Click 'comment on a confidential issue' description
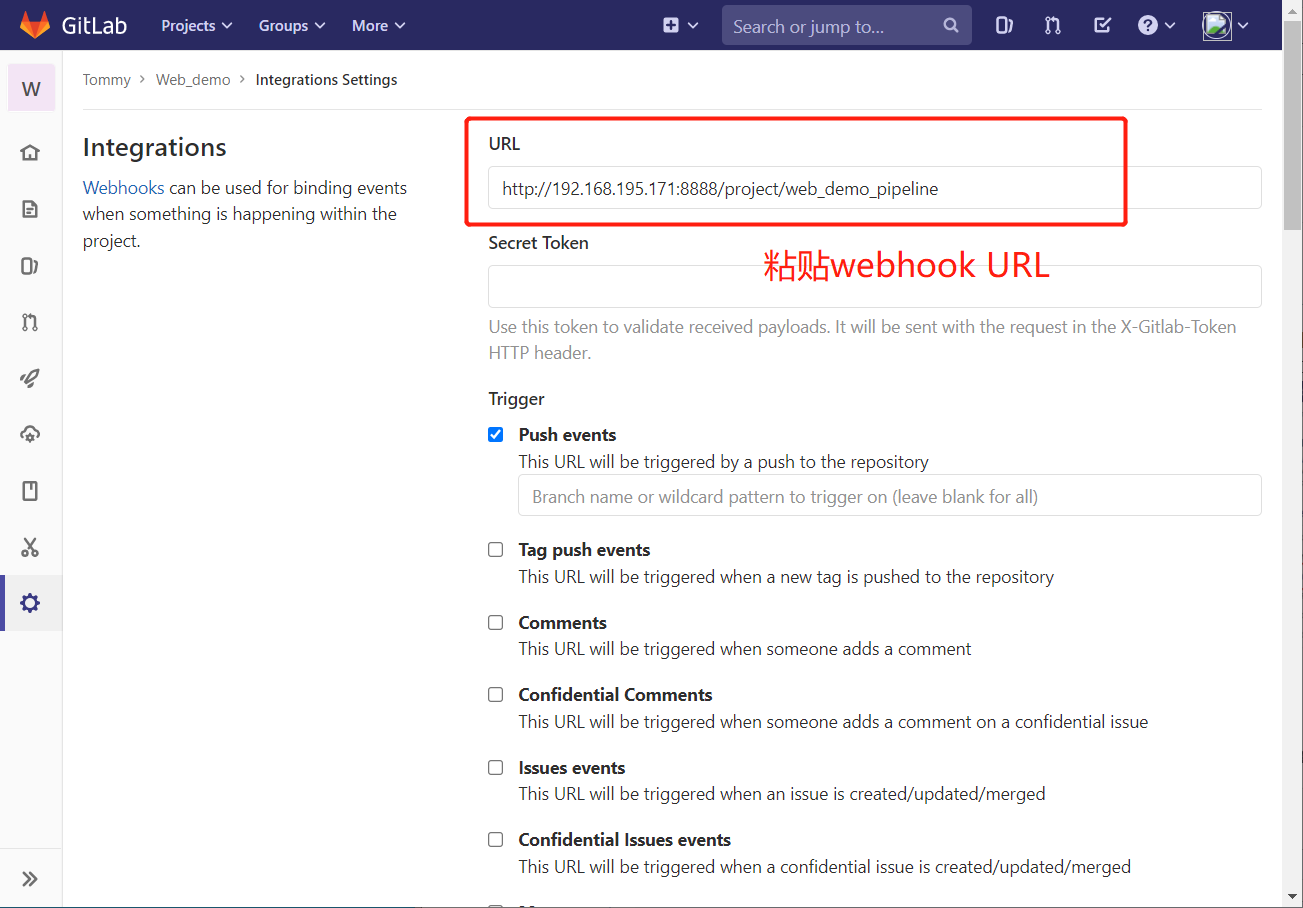Viewport: 1303px width, 908px height. click(x=833, y=722)
